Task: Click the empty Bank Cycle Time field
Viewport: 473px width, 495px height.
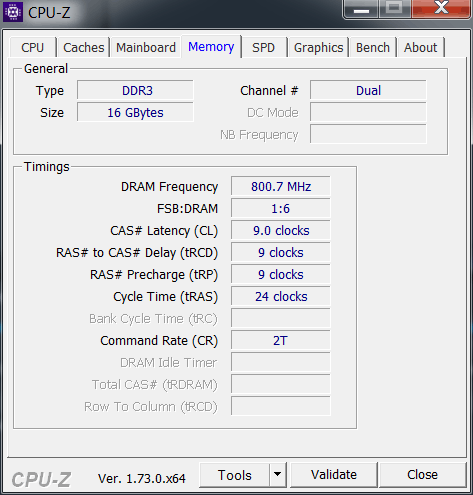Action: click(281, 318)
